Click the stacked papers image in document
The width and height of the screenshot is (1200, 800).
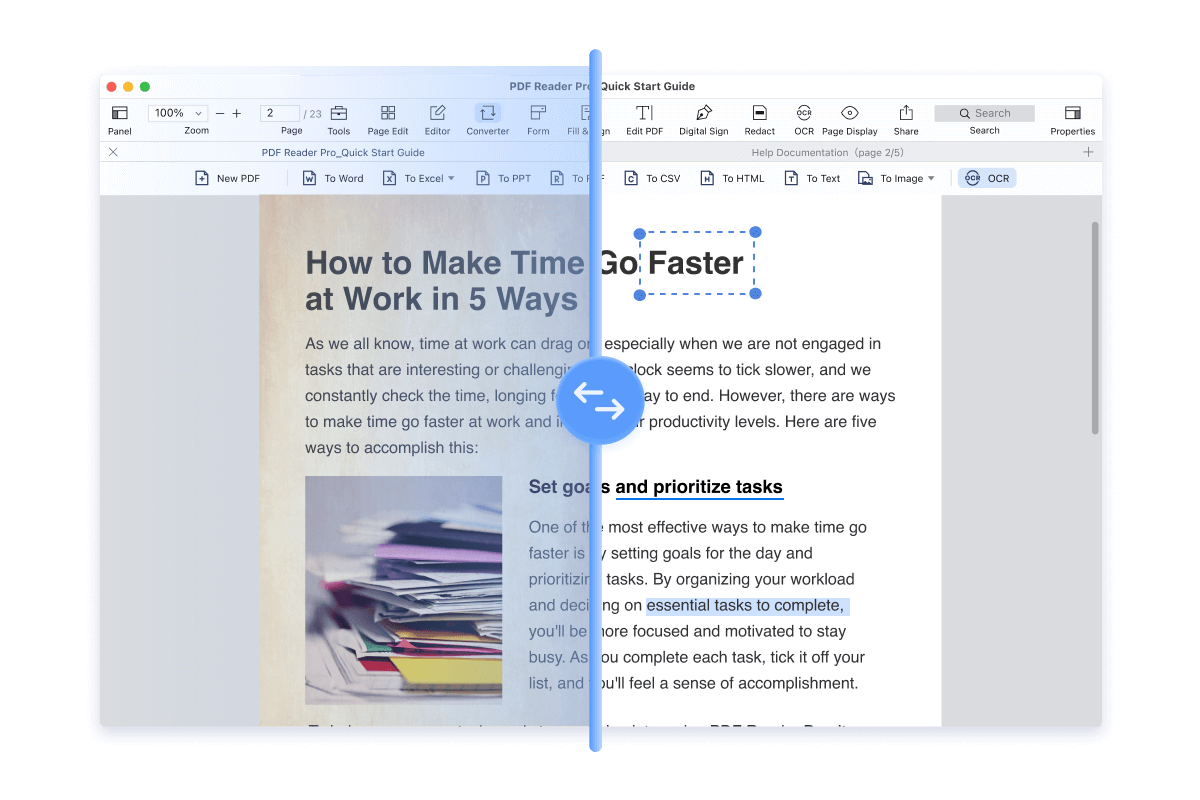point(404,590)
